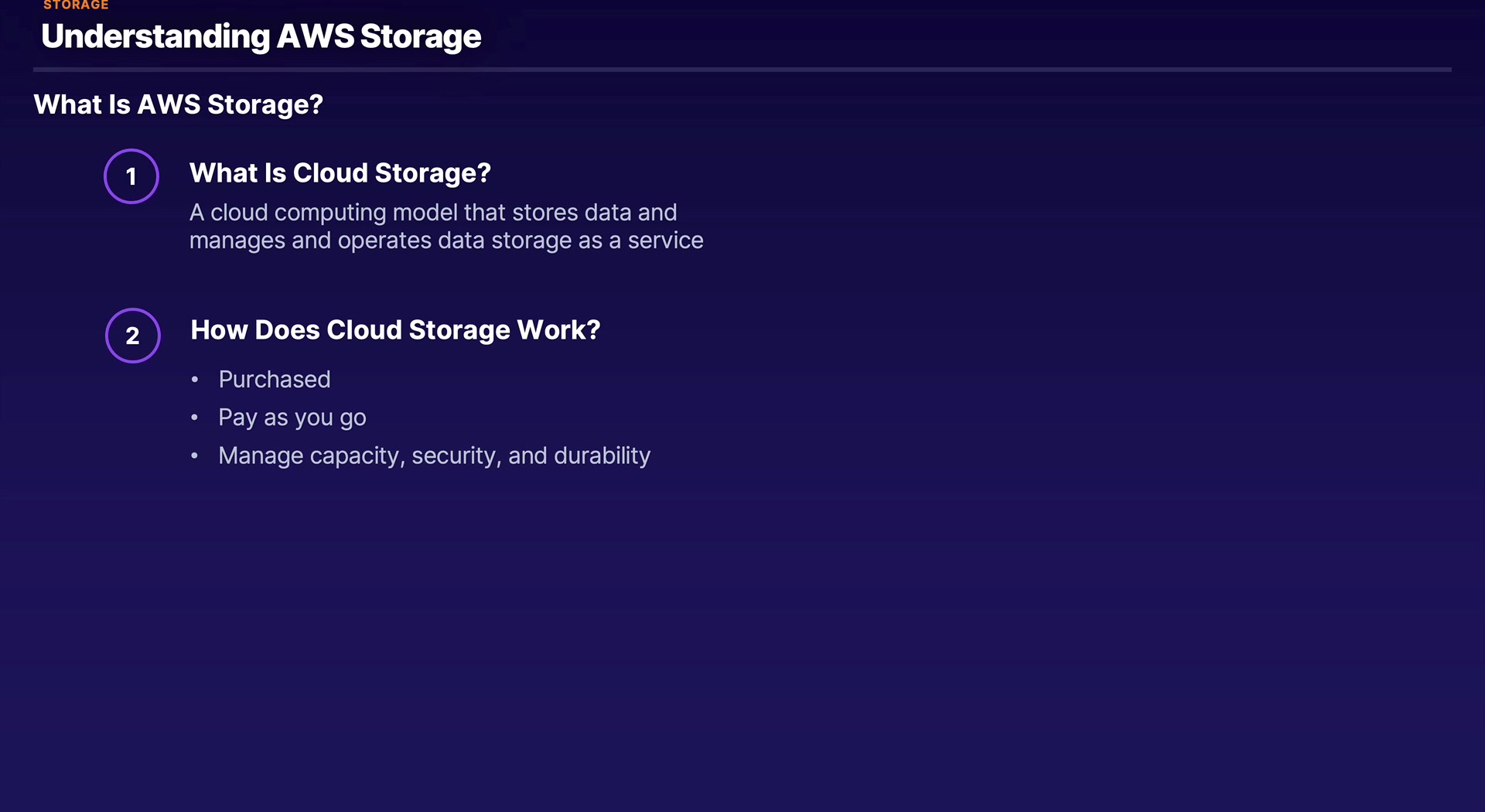
Task: Select the Pay as you go bullet text
Action: pos(292,418)
